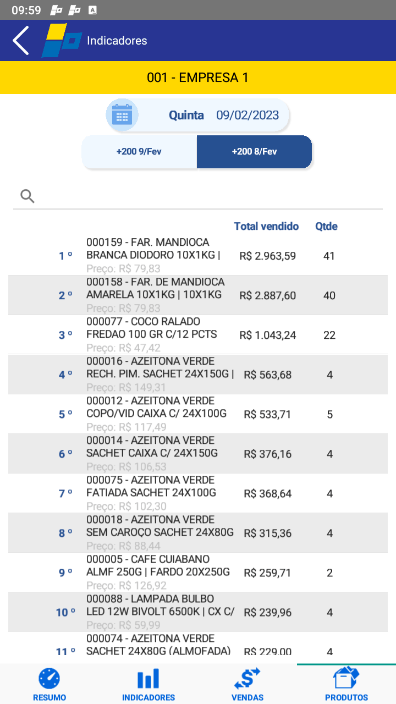Viewport: 396px width, 704px height.
Task: Sort by Total vendido column header
Action: (266, 226)
